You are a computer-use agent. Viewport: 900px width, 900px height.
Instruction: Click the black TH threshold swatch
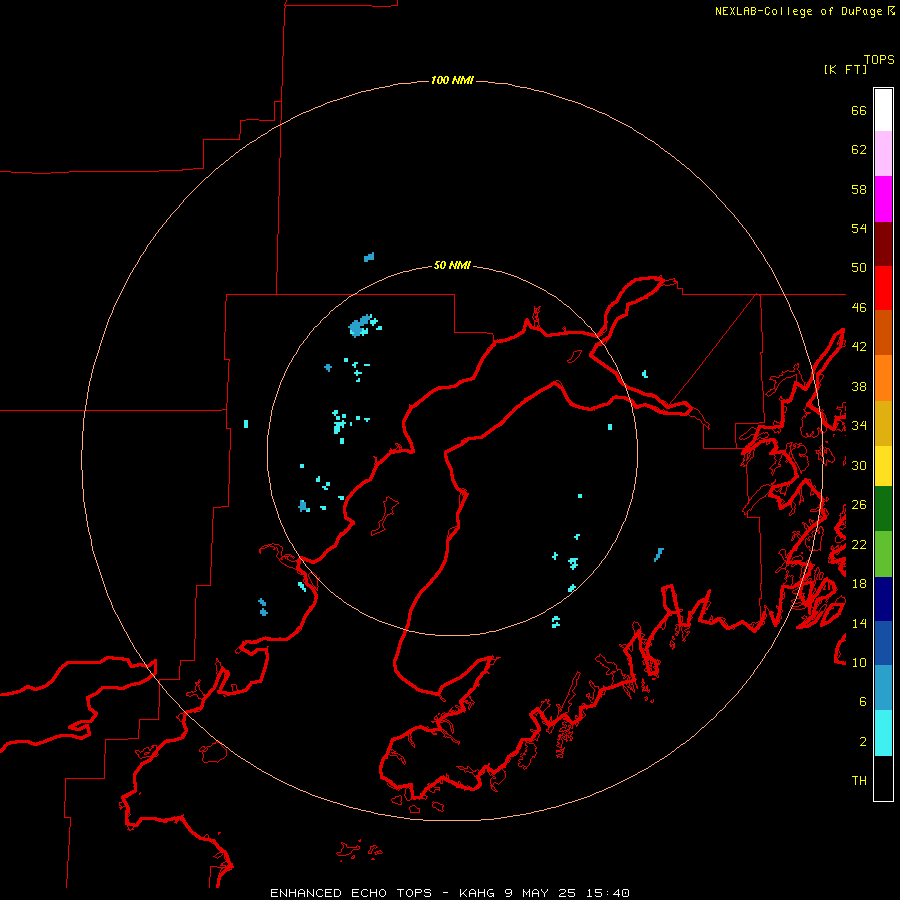click(883, 778)
